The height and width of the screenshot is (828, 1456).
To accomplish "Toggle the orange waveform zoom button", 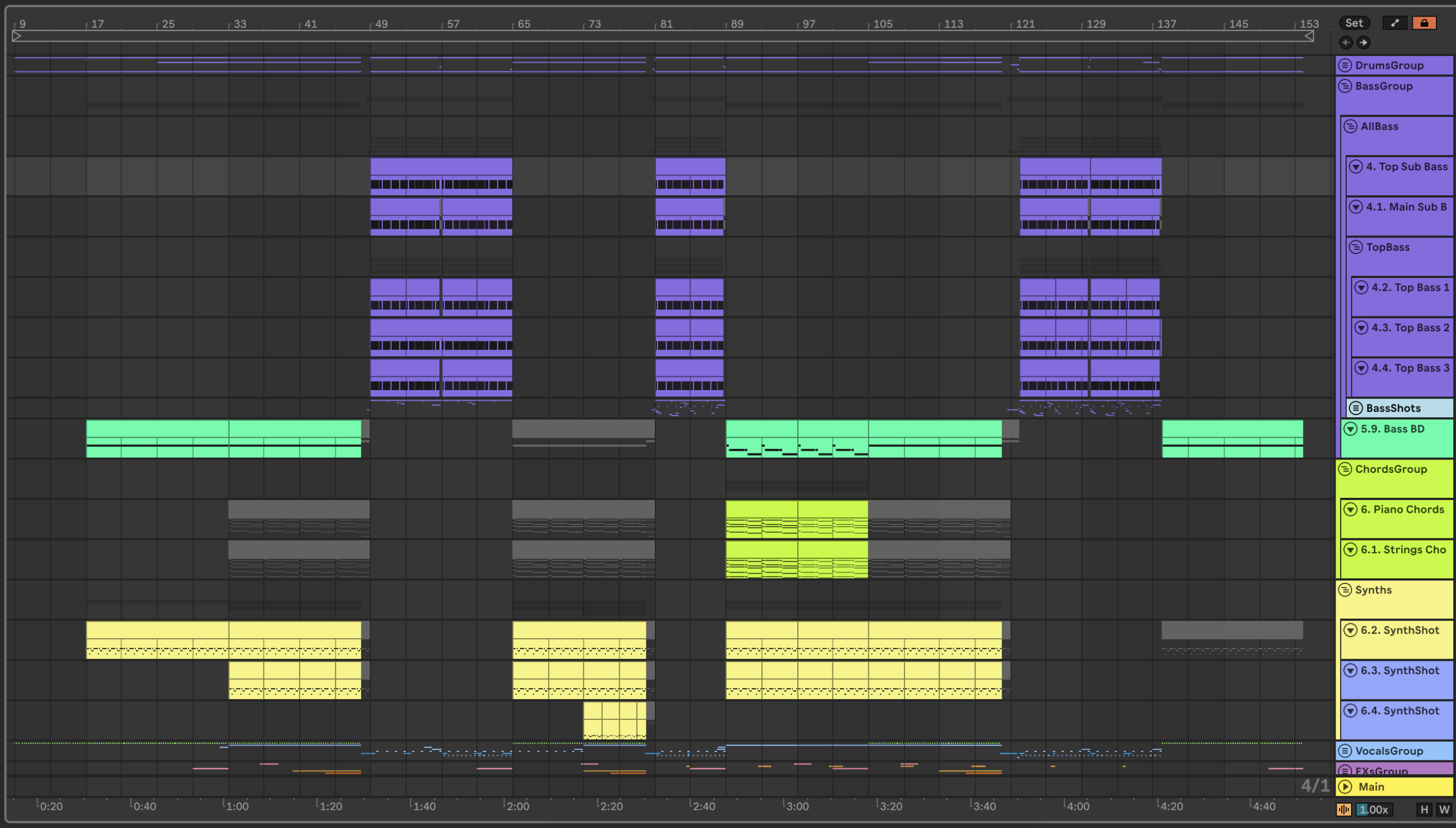I will 1343,809.
